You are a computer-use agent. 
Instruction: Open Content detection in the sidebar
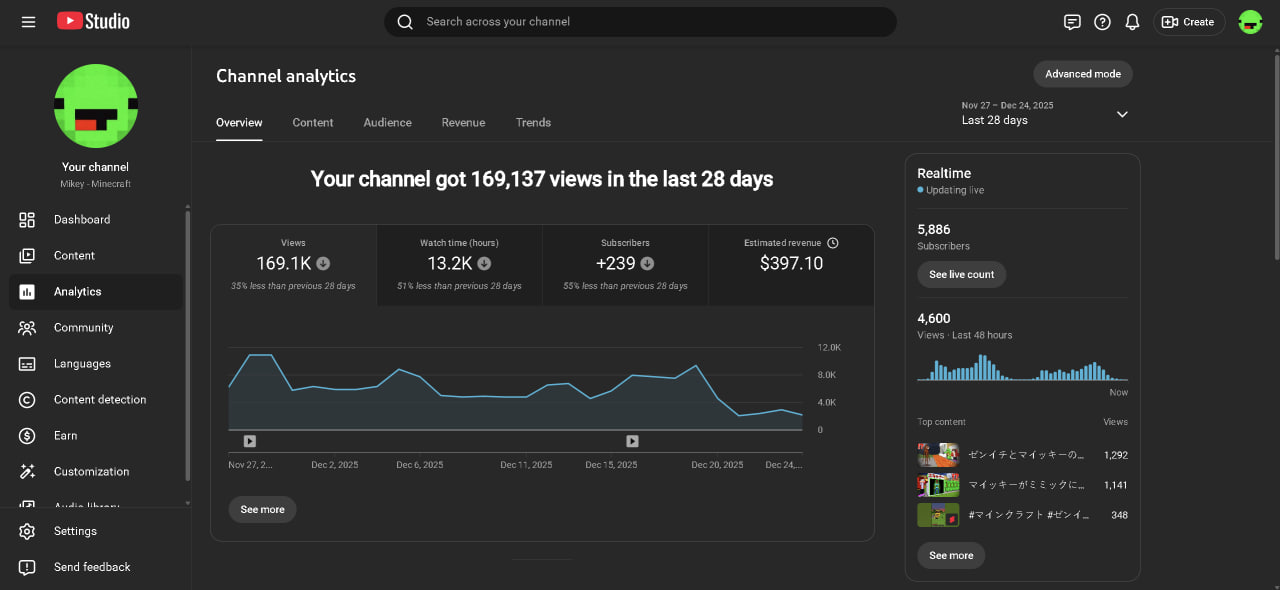[x=100, y=400]
